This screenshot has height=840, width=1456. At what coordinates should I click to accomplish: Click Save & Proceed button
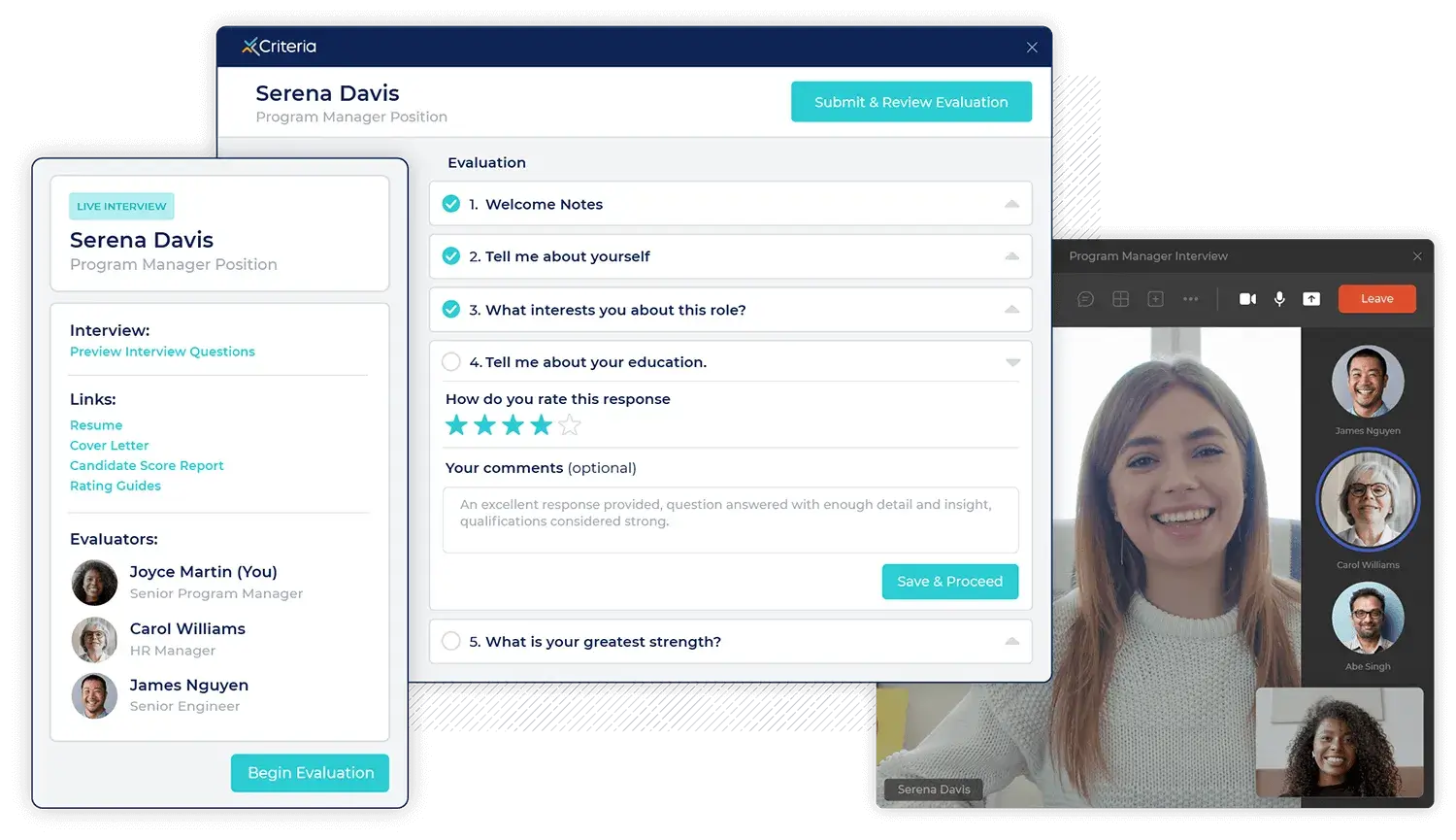coord(950,582)
